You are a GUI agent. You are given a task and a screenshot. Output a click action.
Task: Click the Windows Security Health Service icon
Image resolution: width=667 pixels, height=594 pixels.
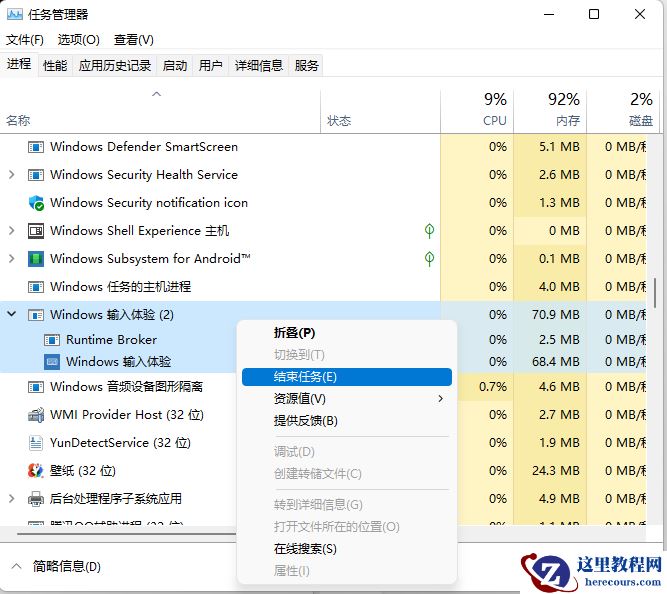click(36, 175)
